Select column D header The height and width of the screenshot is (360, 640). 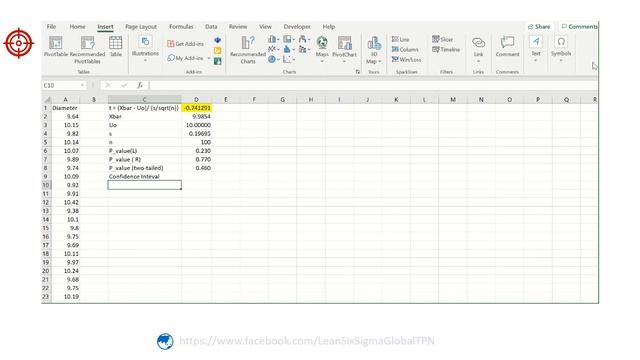click(196, 100)
